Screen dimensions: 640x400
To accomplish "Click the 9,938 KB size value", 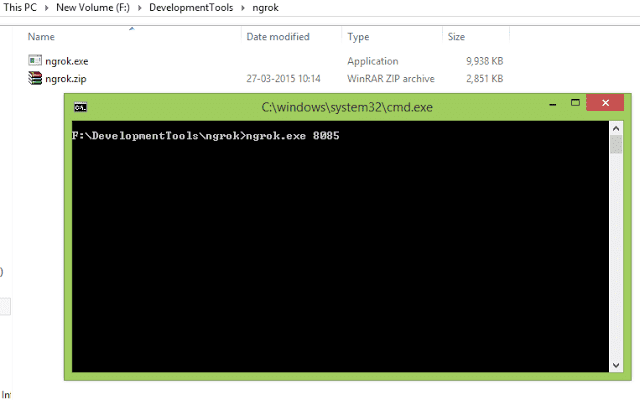I will pyautogui.click(x=484, y=61).
